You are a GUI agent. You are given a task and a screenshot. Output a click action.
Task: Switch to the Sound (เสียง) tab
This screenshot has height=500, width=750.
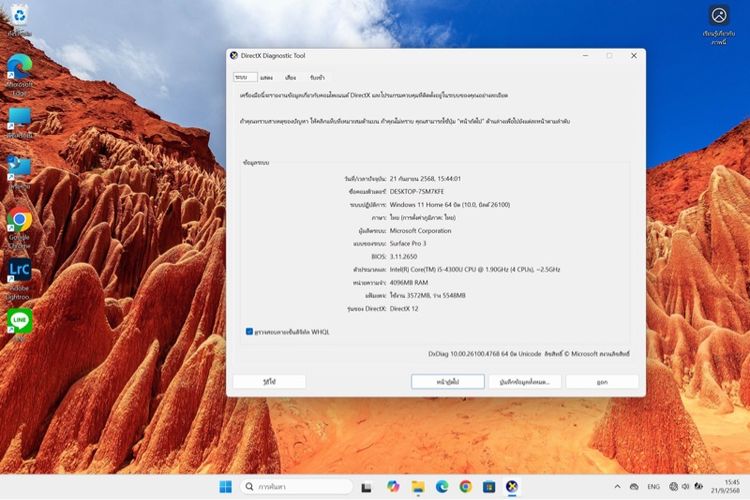coord(290,78)
